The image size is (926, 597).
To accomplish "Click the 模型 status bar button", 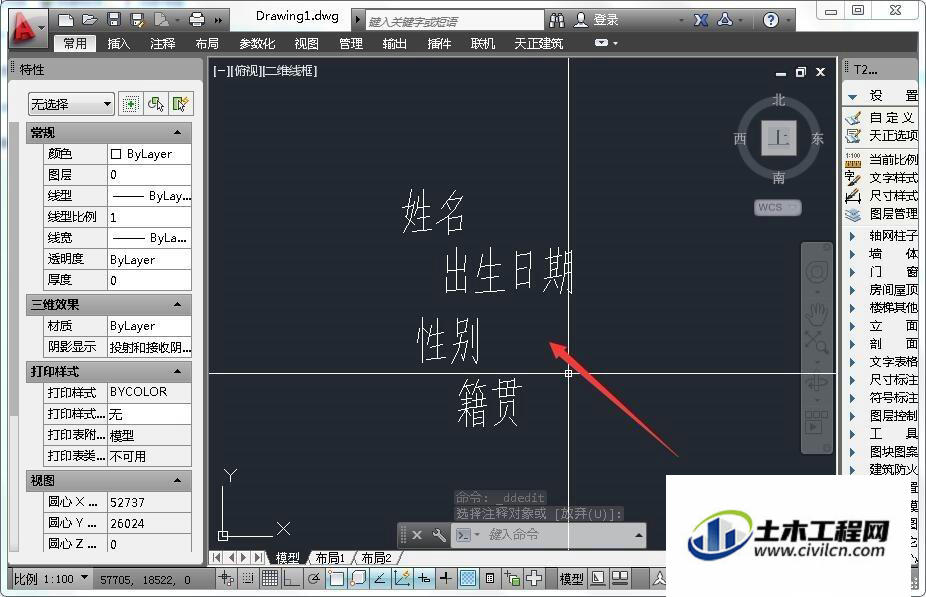I will pyautogui.click(x=571, y=579).
